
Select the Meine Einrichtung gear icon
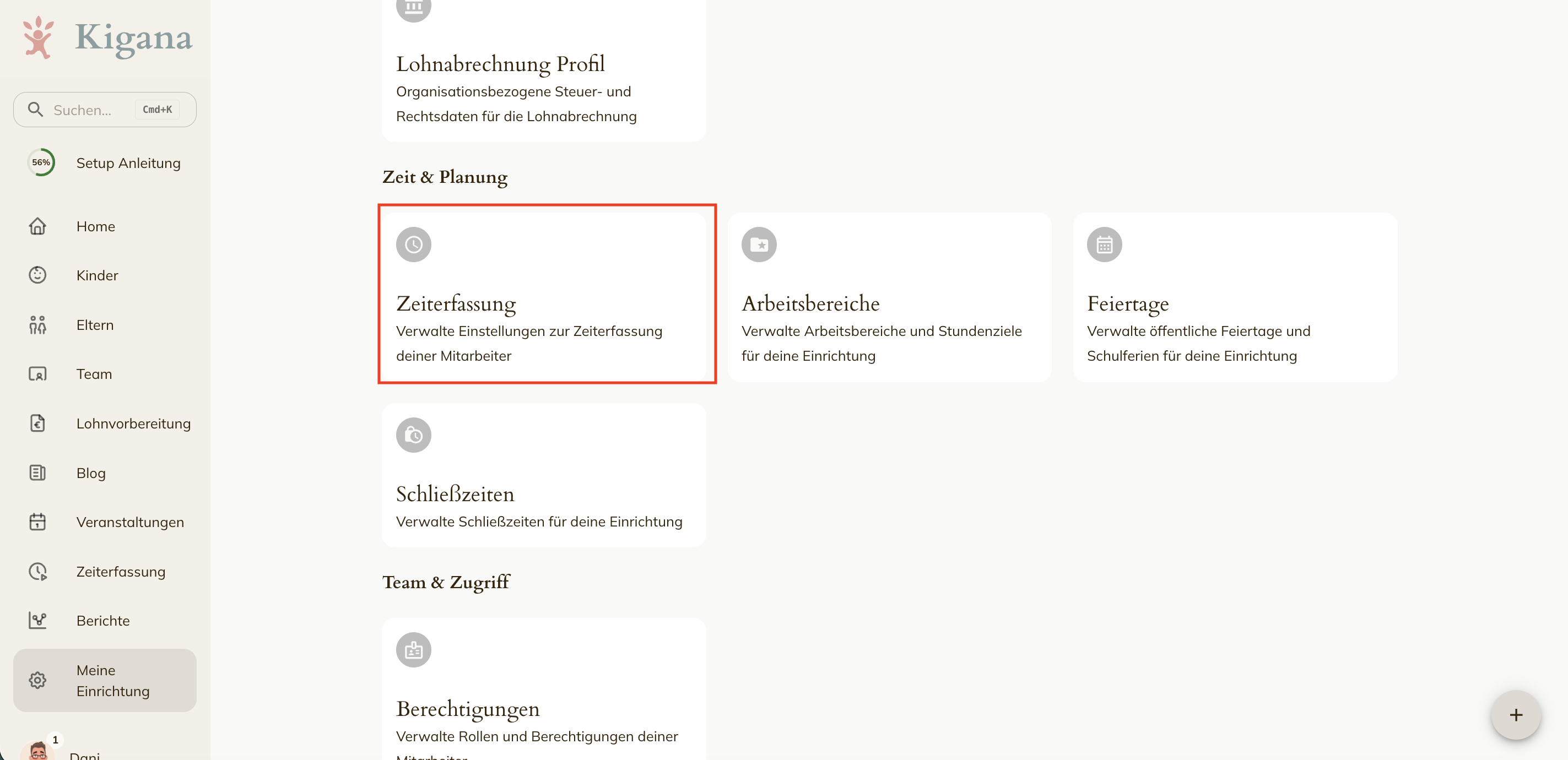point(37,680)
